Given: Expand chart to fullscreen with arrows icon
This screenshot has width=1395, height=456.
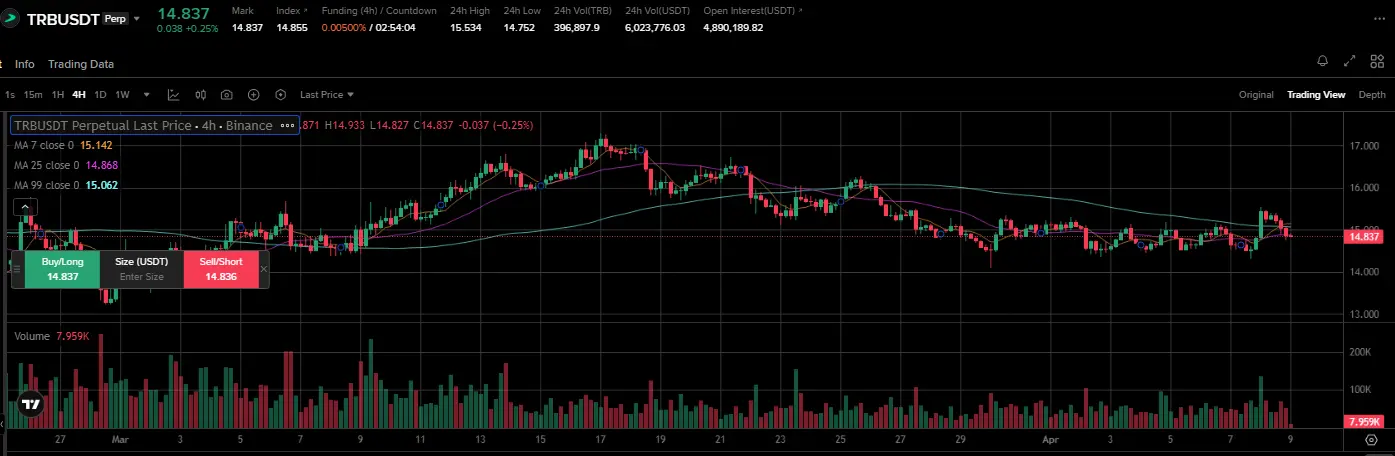Looking at the screenshot, I should (1349, 61).
